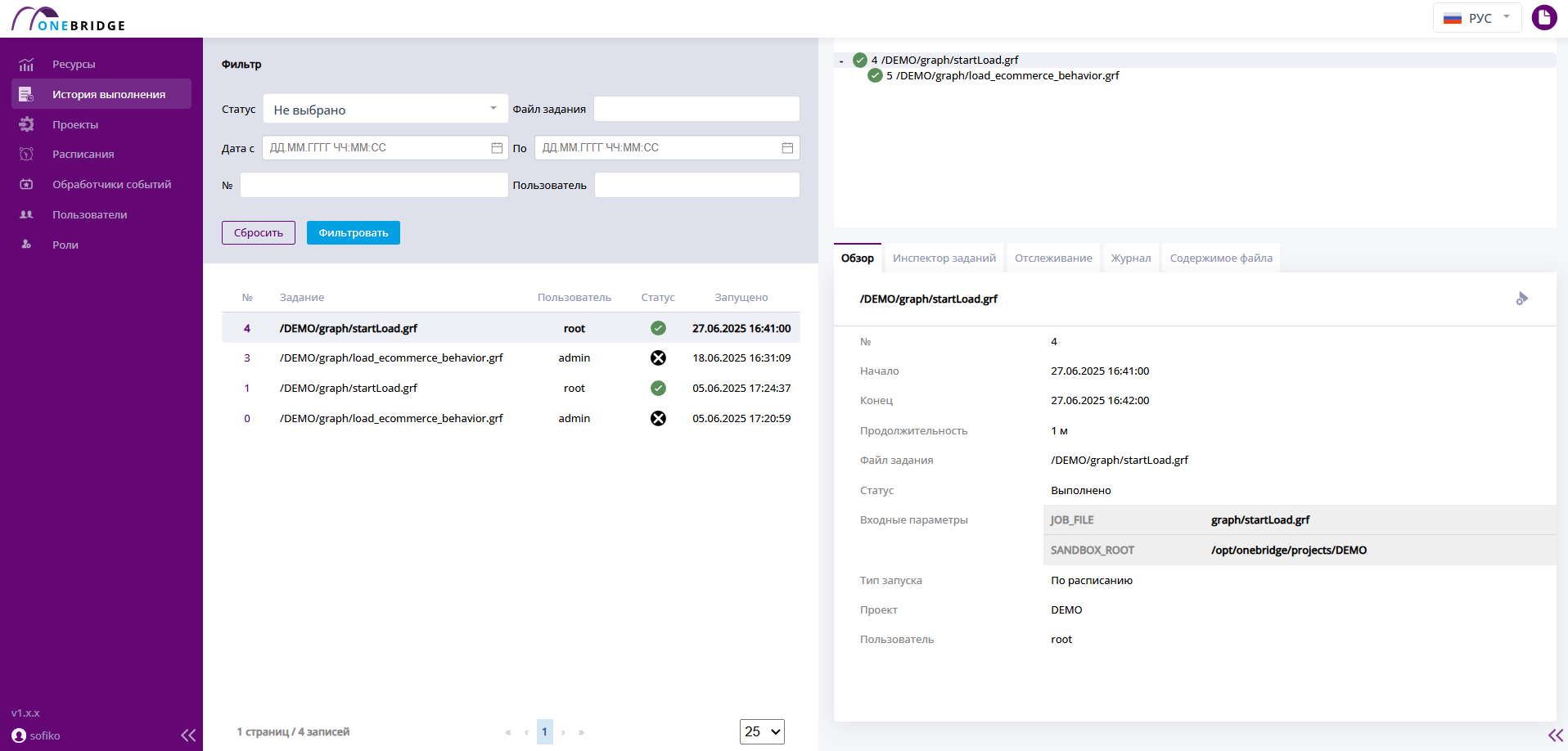Switch to the Журнал tab
Viewport: 1568px width, 751px height.
pos(1131,258)
